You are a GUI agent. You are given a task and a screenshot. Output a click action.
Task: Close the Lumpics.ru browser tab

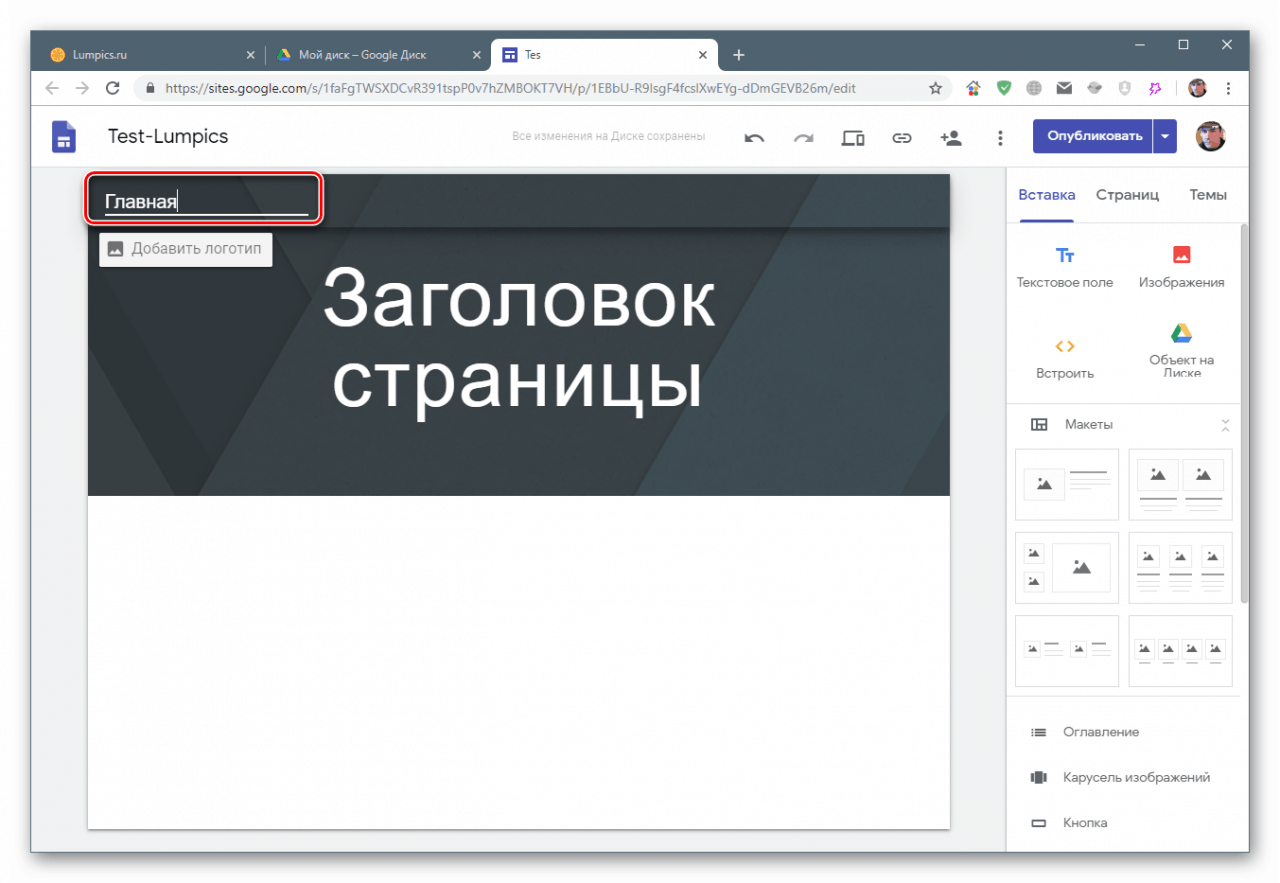250,55
